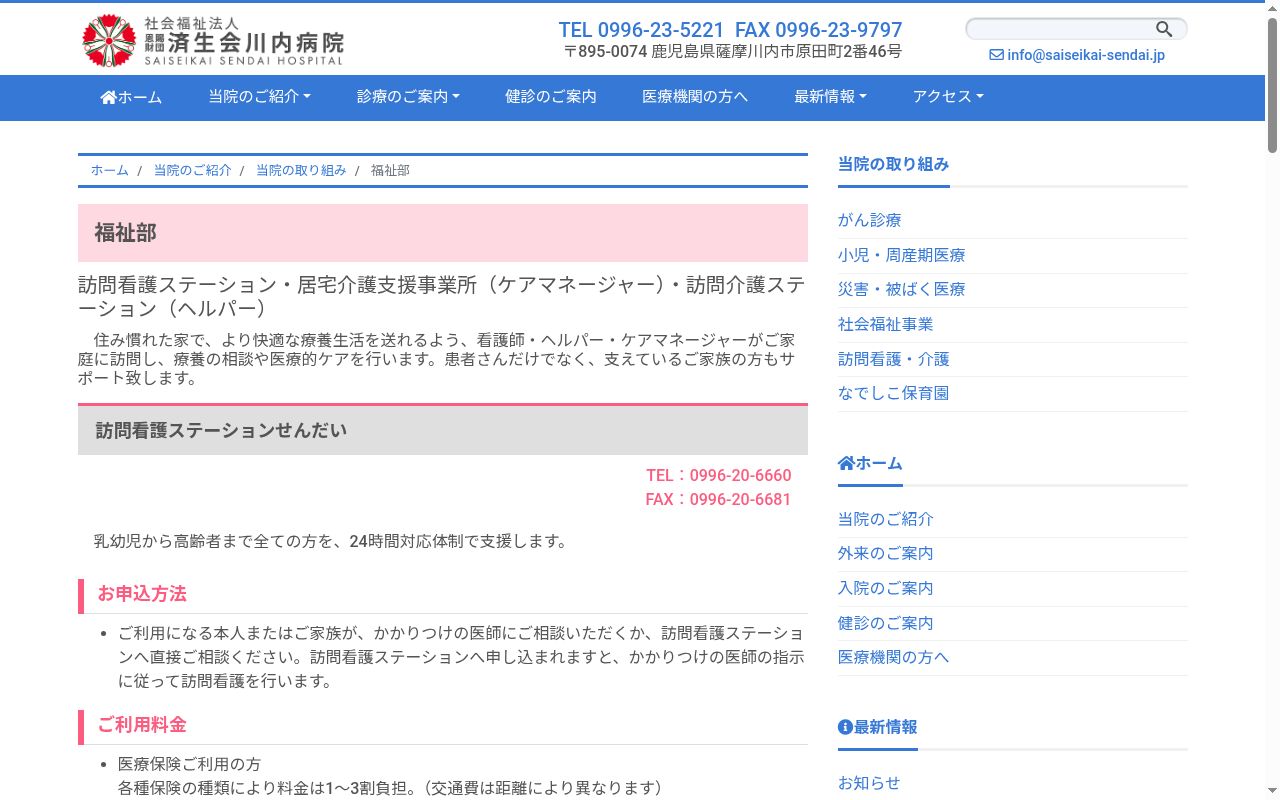
Task: Open the なでしこ保育園 sidebar link
Action: pos(894,393)
